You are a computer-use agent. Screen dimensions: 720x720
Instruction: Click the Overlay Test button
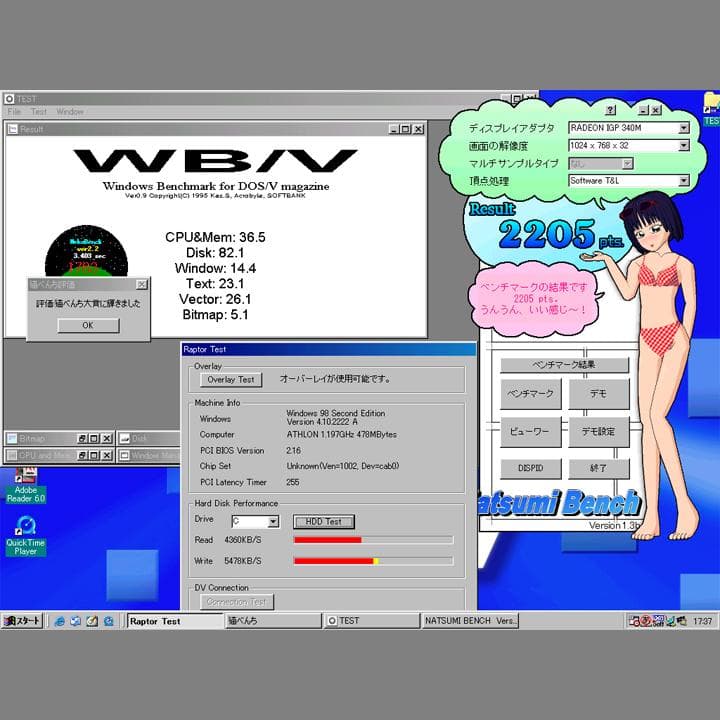231,380
